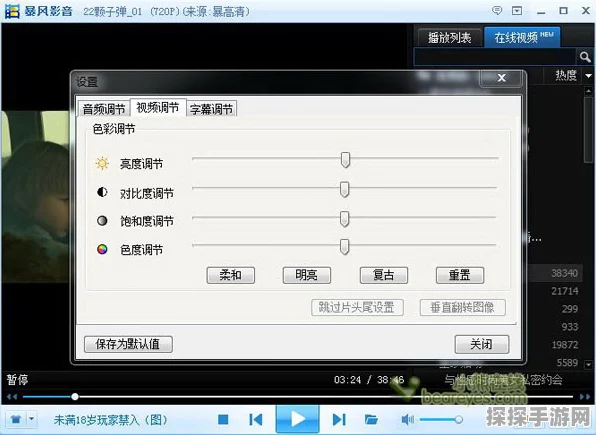Click the 色度调节 slider handle
The height and width of the screenshot is (435, 596).
(344, 247)
